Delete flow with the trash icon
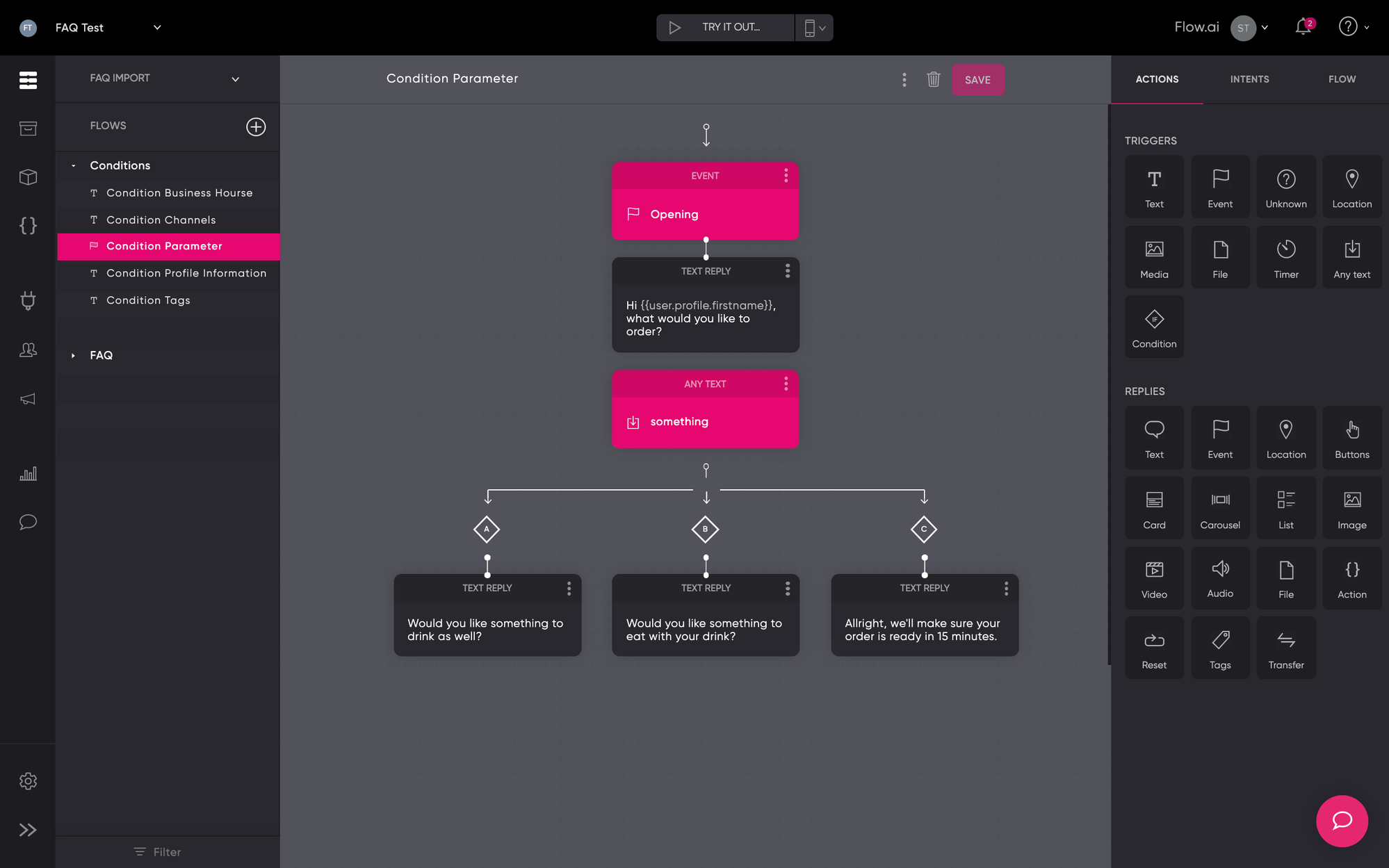This screenshot has width=1389, height=868. pyautogui.click(x=933, y=79)
